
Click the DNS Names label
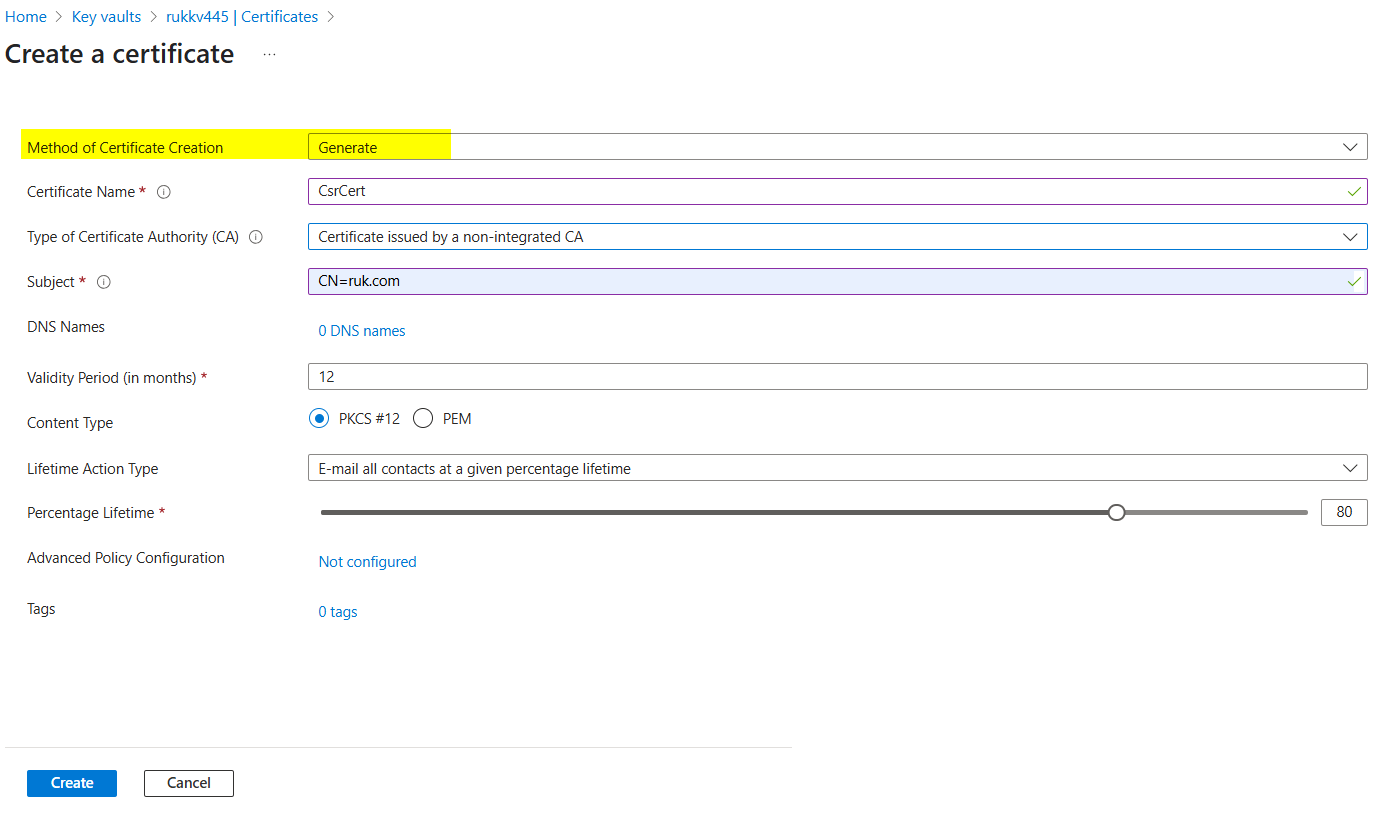point(66,327)
